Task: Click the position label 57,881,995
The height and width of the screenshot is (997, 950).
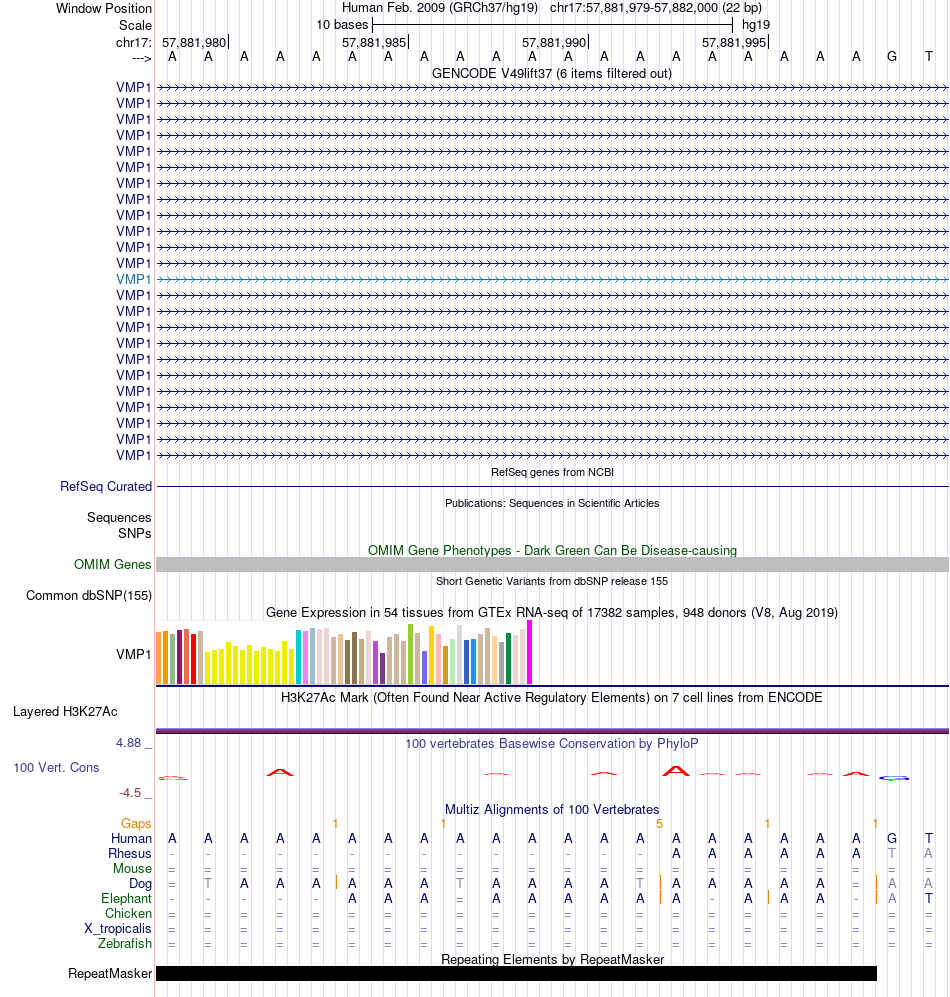Action: 734,43
